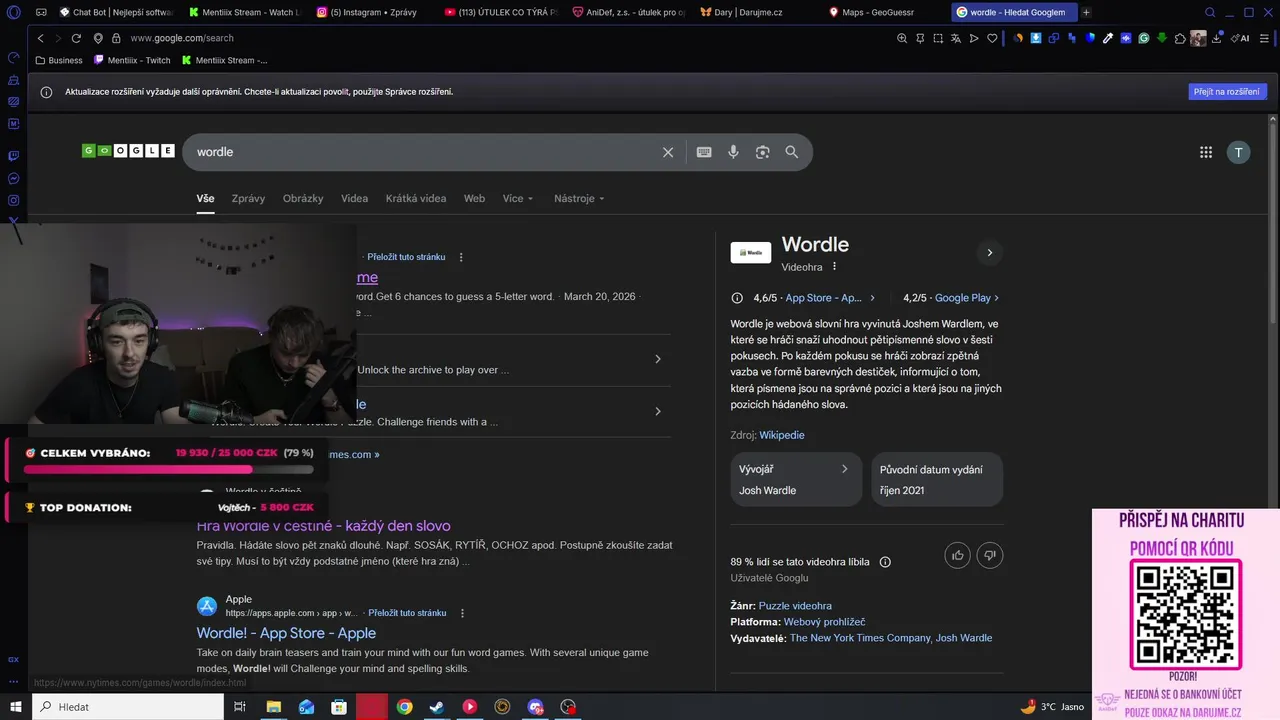Open the on-screen keyboard icon in search bar
Image resolution: width=1280 pixels, height=720 pixels.
[704, 152]
